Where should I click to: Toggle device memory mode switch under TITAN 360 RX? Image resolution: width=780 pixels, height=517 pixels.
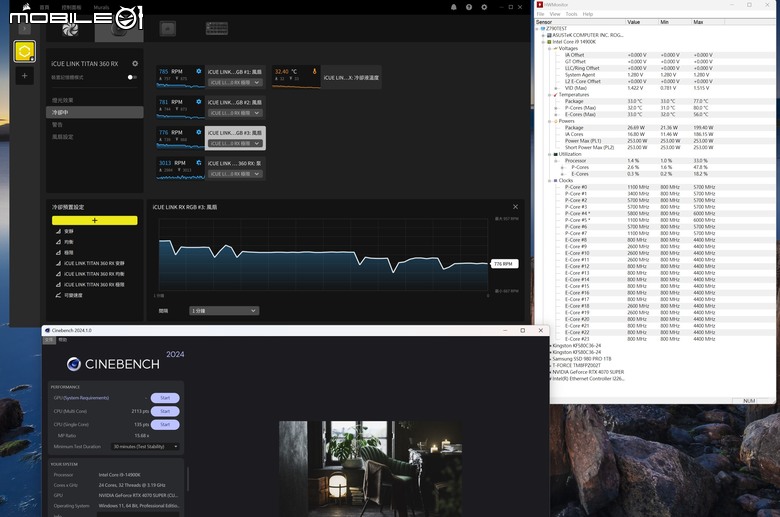132,77
